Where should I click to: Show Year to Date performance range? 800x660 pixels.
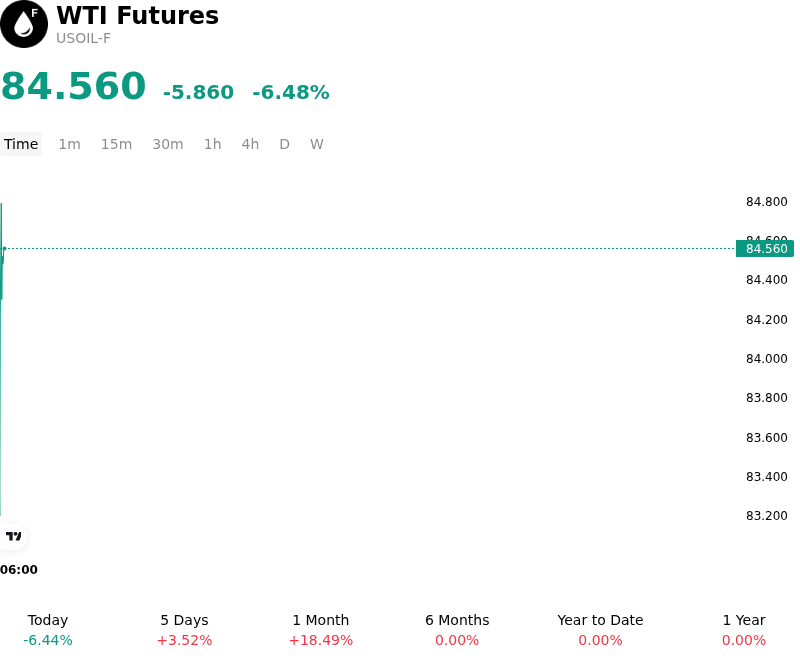click(601, 630)
